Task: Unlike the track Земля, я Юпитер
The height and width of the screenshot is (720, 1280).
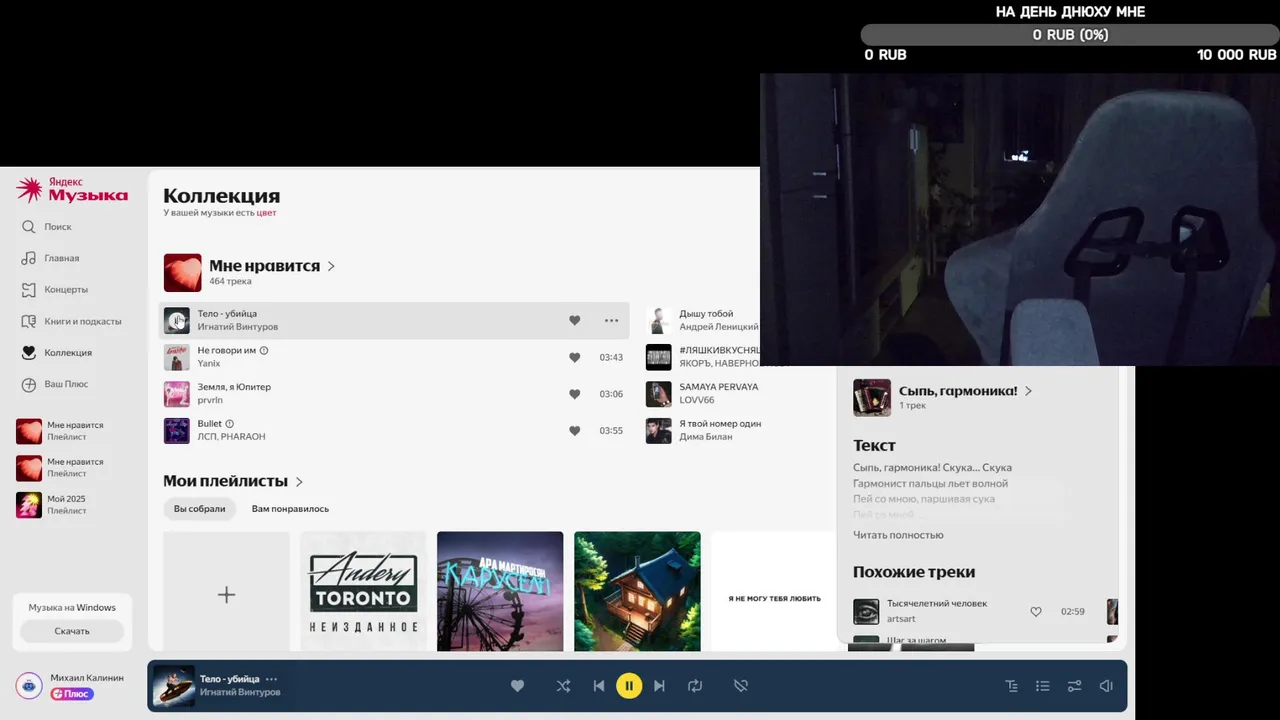Action: click(x=574, y=394)
